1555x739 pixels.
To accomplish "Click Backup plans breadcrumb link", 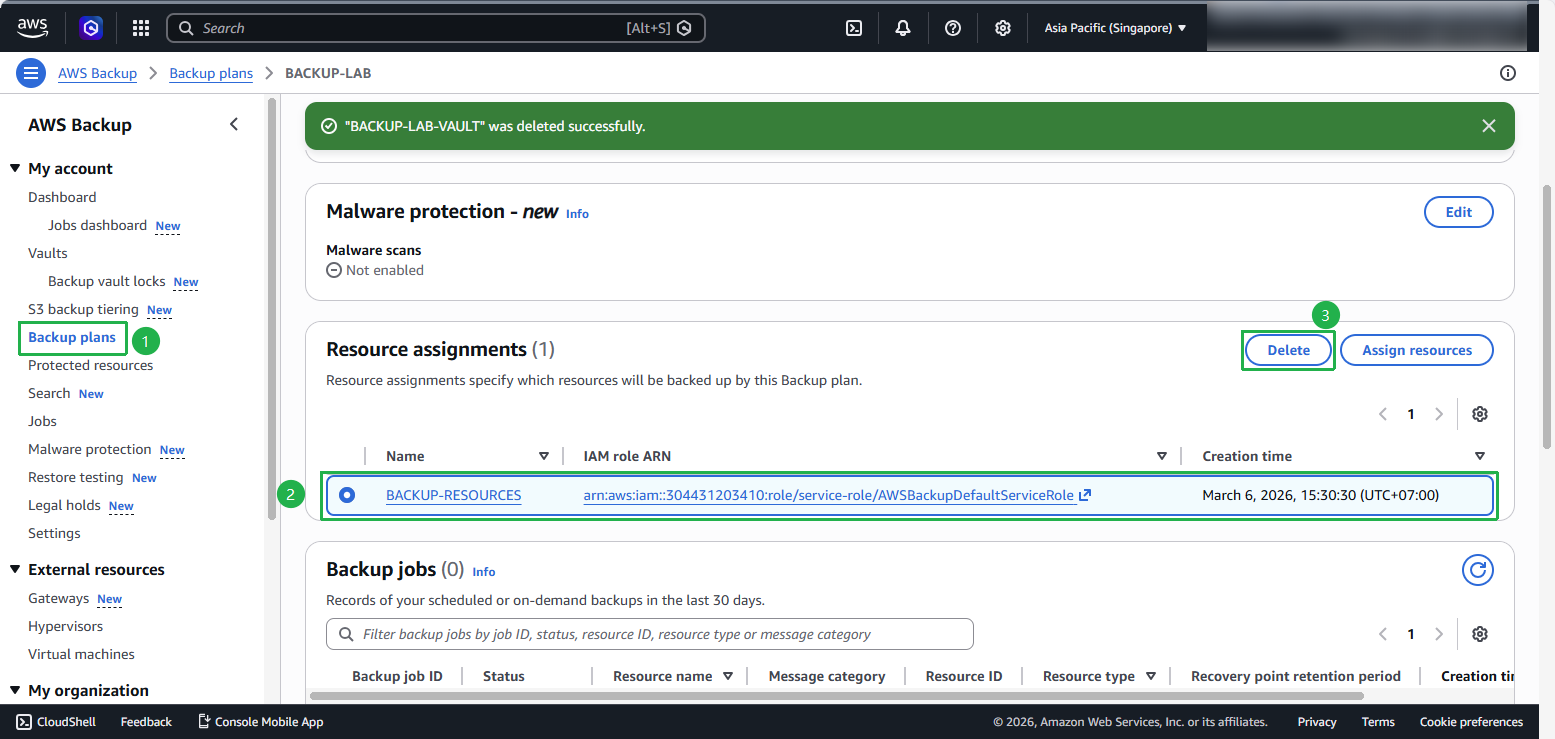I will pos(211,73).
